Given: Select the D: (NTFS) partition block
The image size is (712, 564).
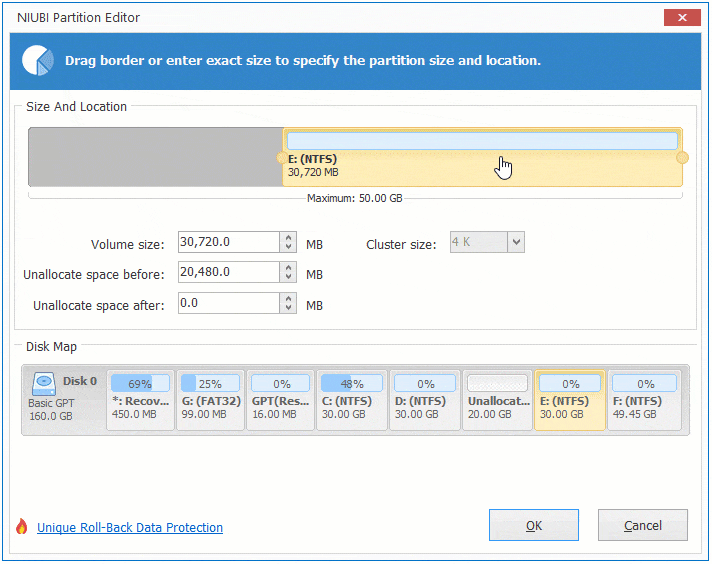Looking at the screenshot, I should 422,400.
